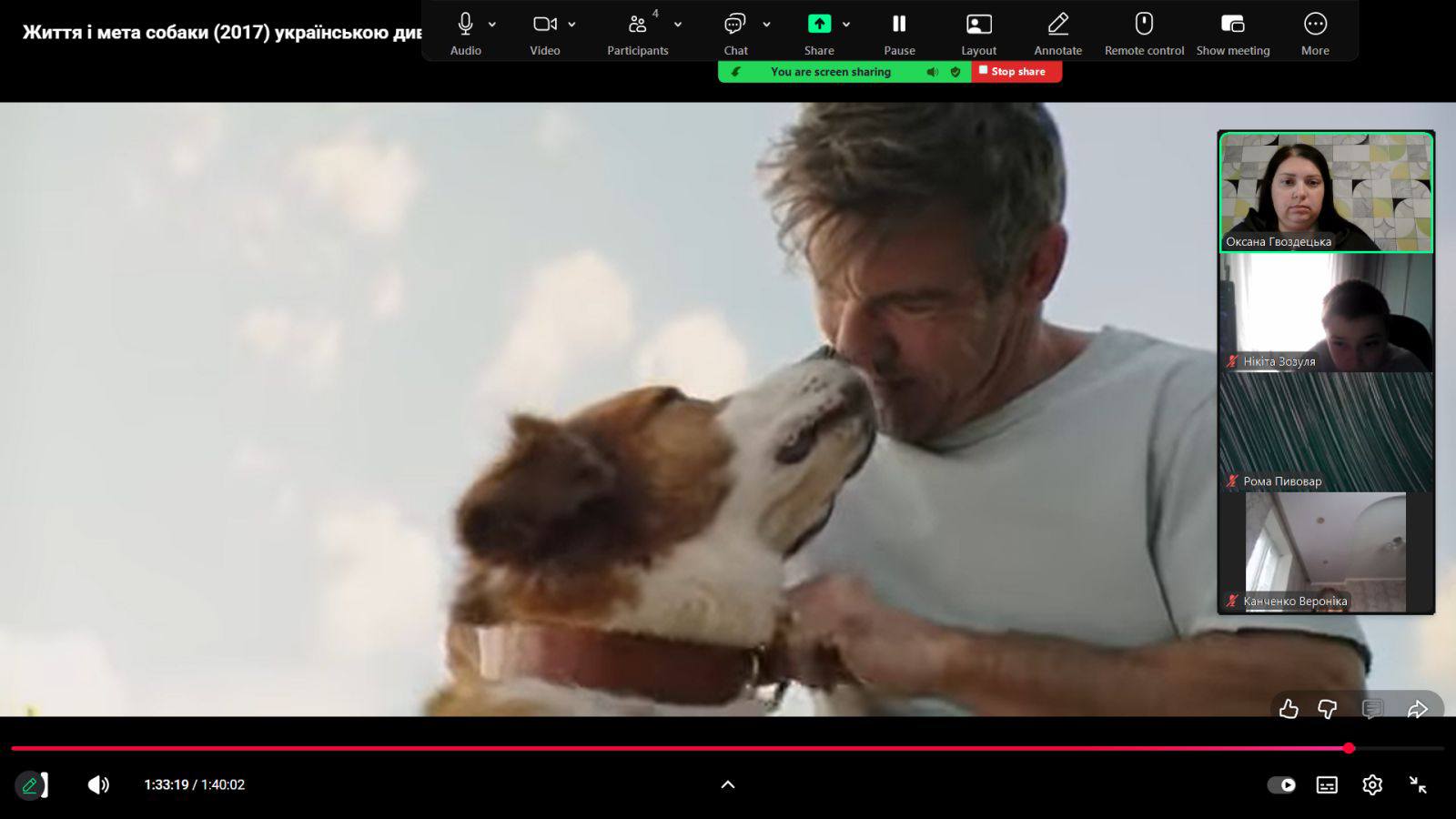Expand Audio options dropdown arrow
1456x819 pixels.
[492, 25]
